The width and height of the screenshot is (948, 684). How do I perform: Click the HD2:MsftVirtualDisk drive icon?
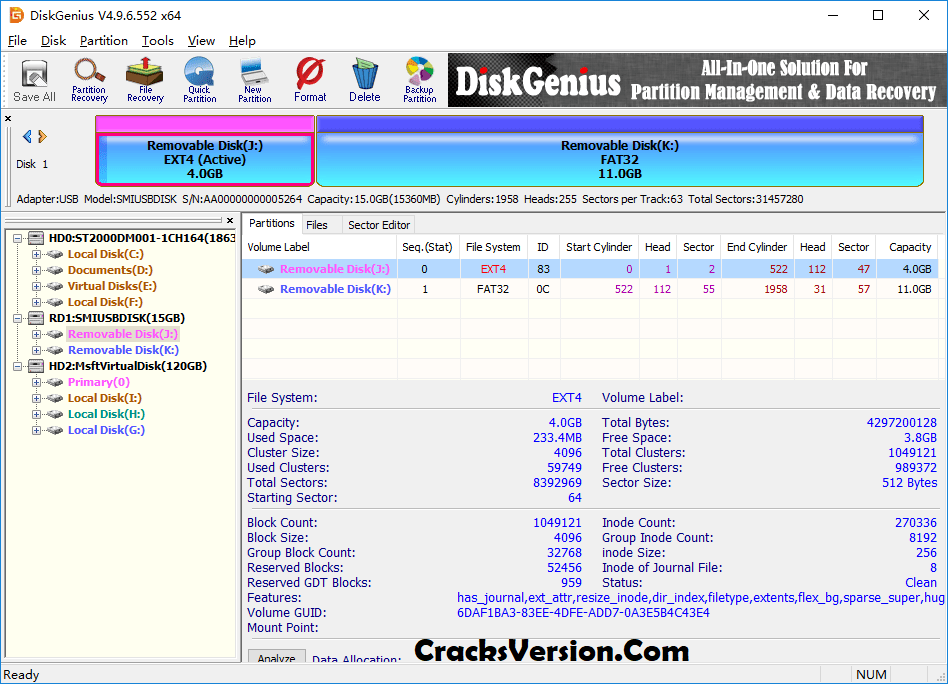point(37,366)
